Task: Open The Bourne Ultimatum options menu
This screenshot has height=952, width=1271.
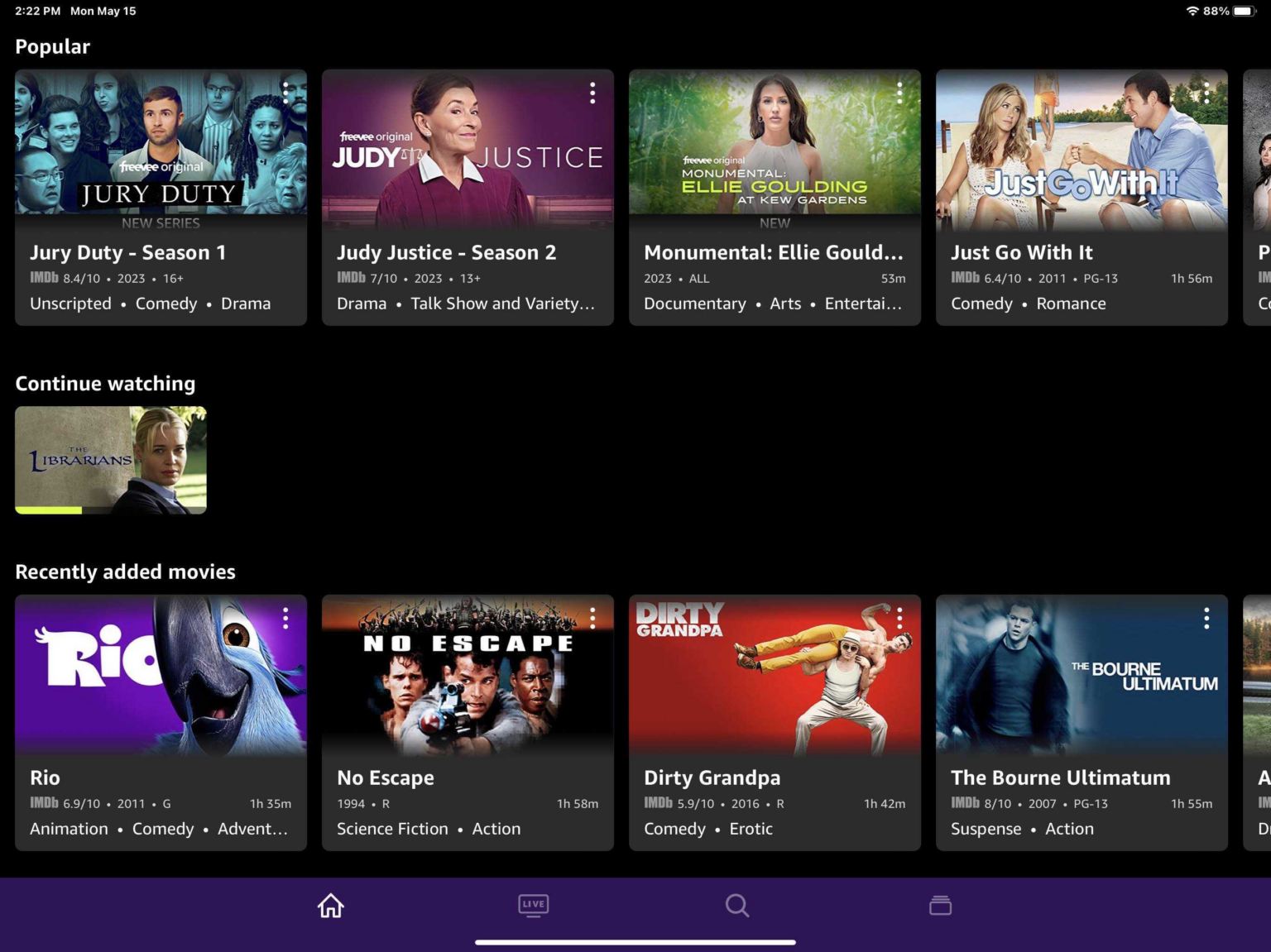Action: tap(1206, 618)
